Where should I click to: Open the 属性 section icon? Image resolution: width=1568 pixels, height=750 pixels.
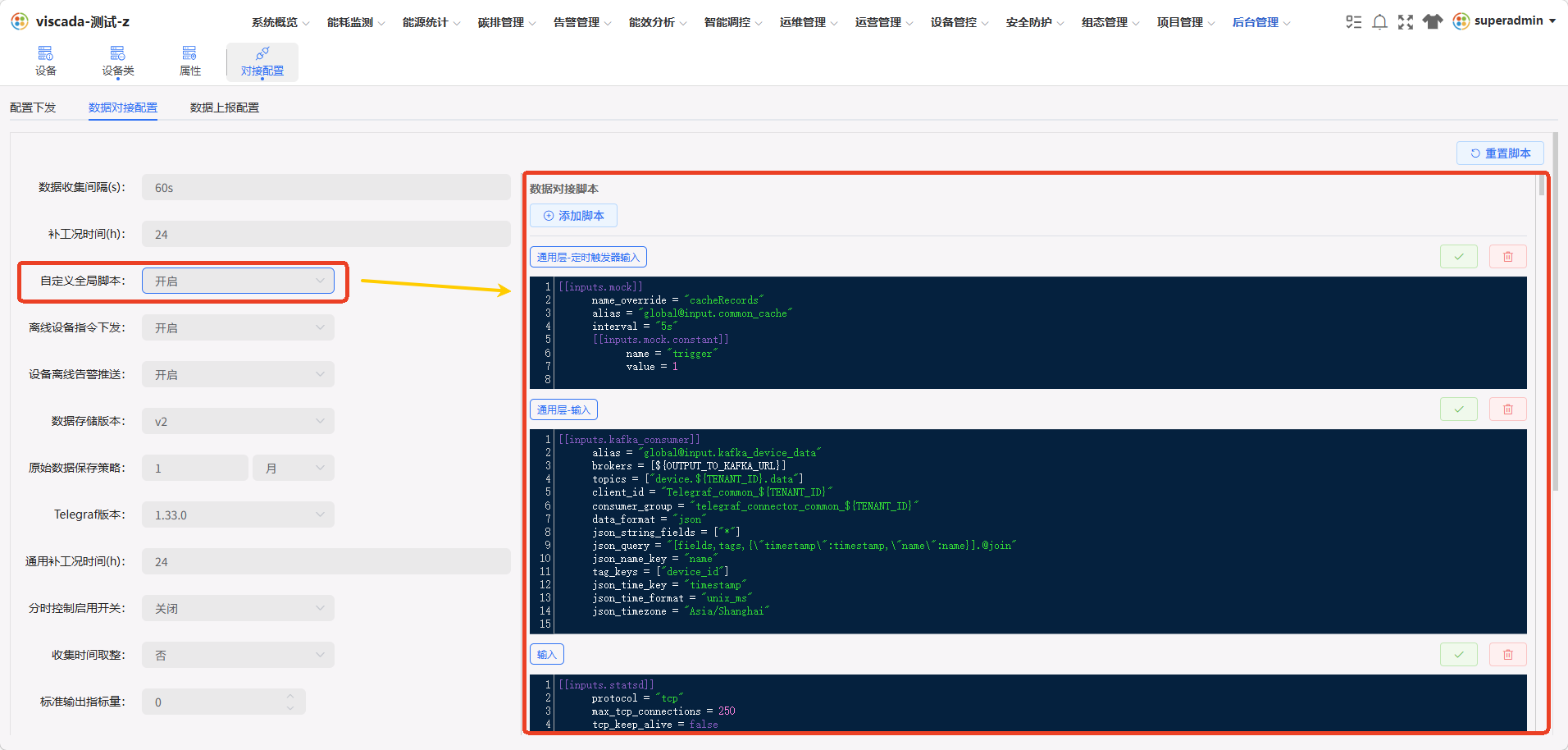[x=189, y=53]
